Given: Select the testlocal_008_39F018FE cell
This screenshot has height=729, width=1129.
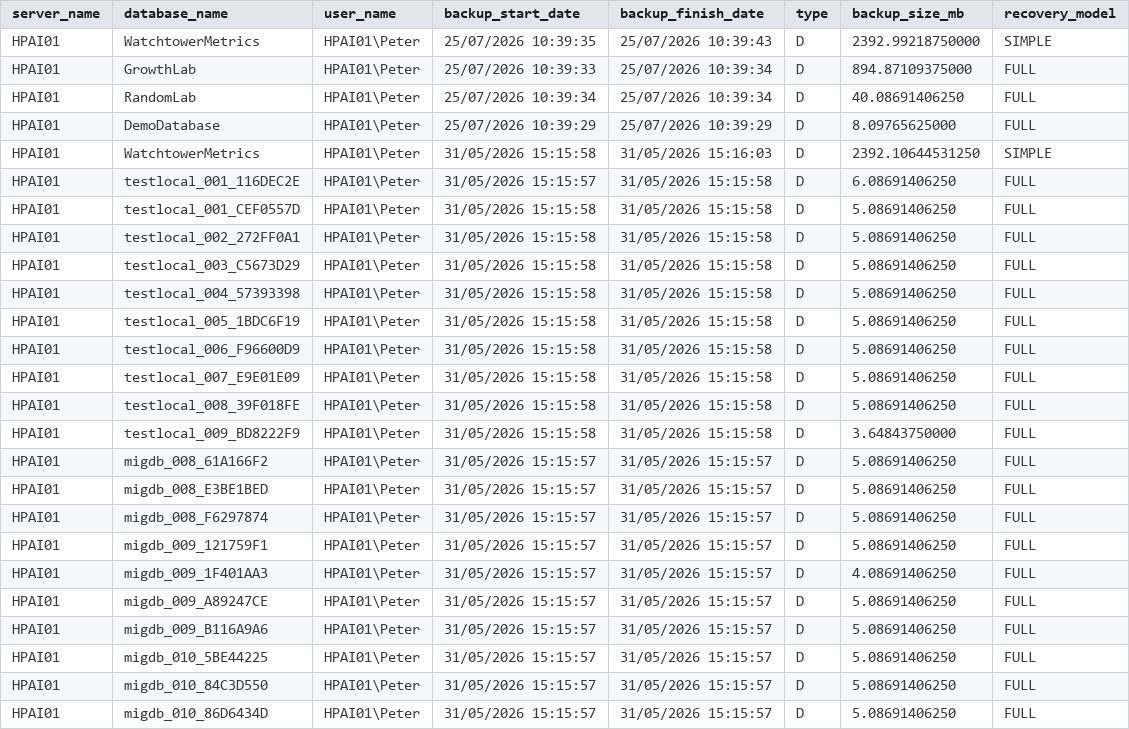Looking at the screenshot, I should pyautogui.click(x=212, y=406).
